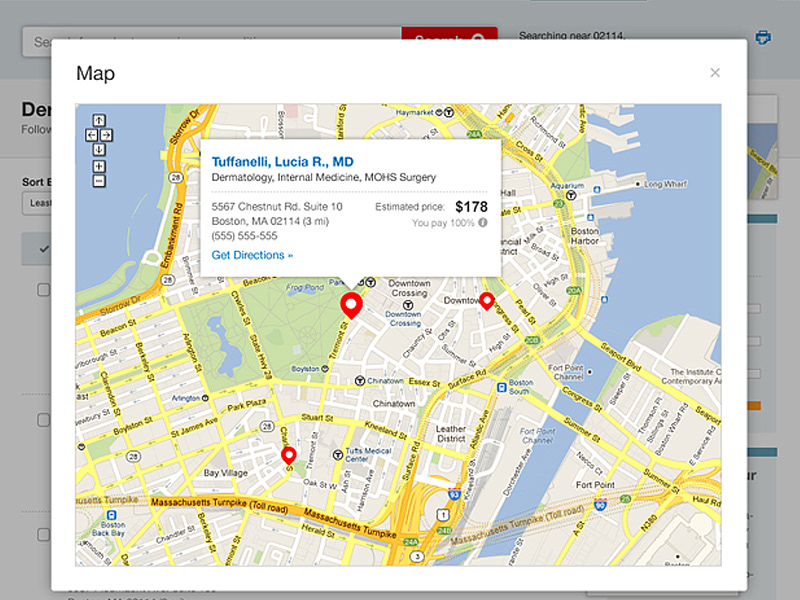
Task: Pan the map left with the arrow control
Action: 91,135
